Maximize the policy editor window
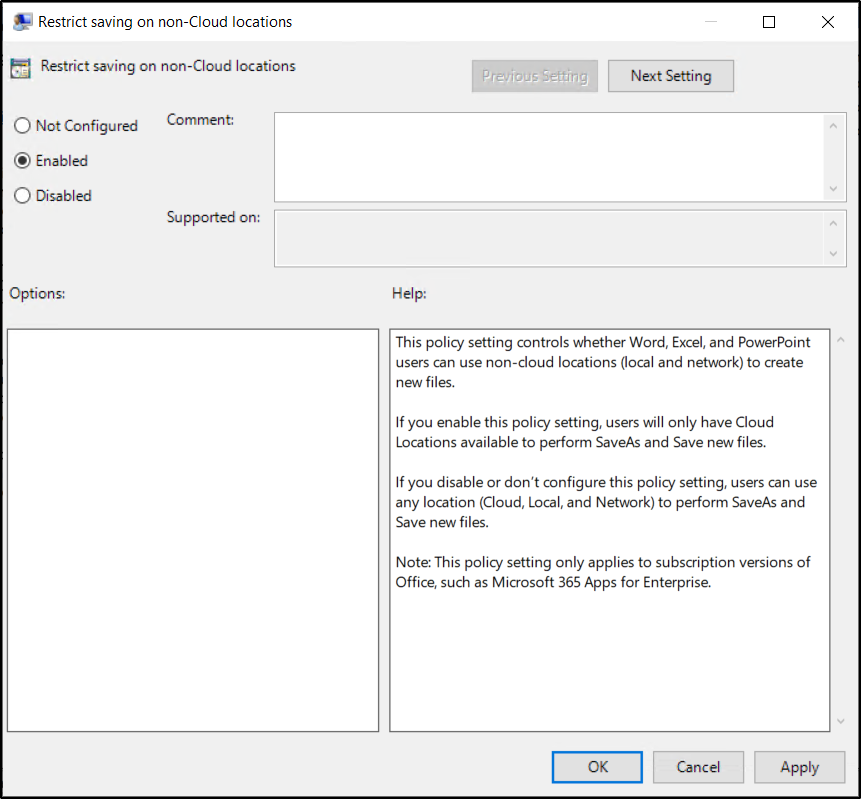The height and width of the screenshot is (799, 861). (x=769, y=21)
